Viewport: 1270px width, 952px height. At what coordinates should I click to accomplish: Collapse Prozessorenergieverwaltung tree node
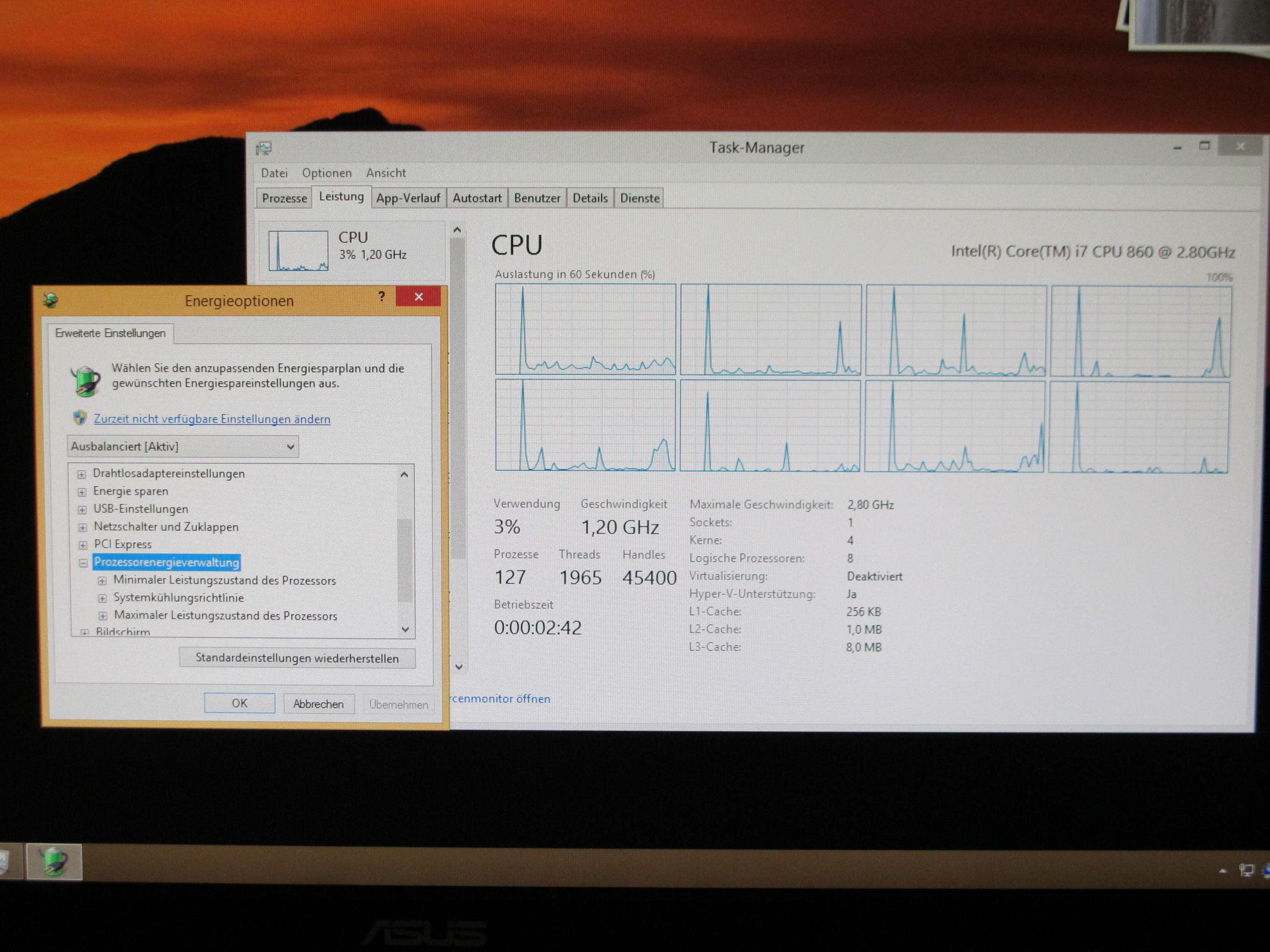point(83,563)
